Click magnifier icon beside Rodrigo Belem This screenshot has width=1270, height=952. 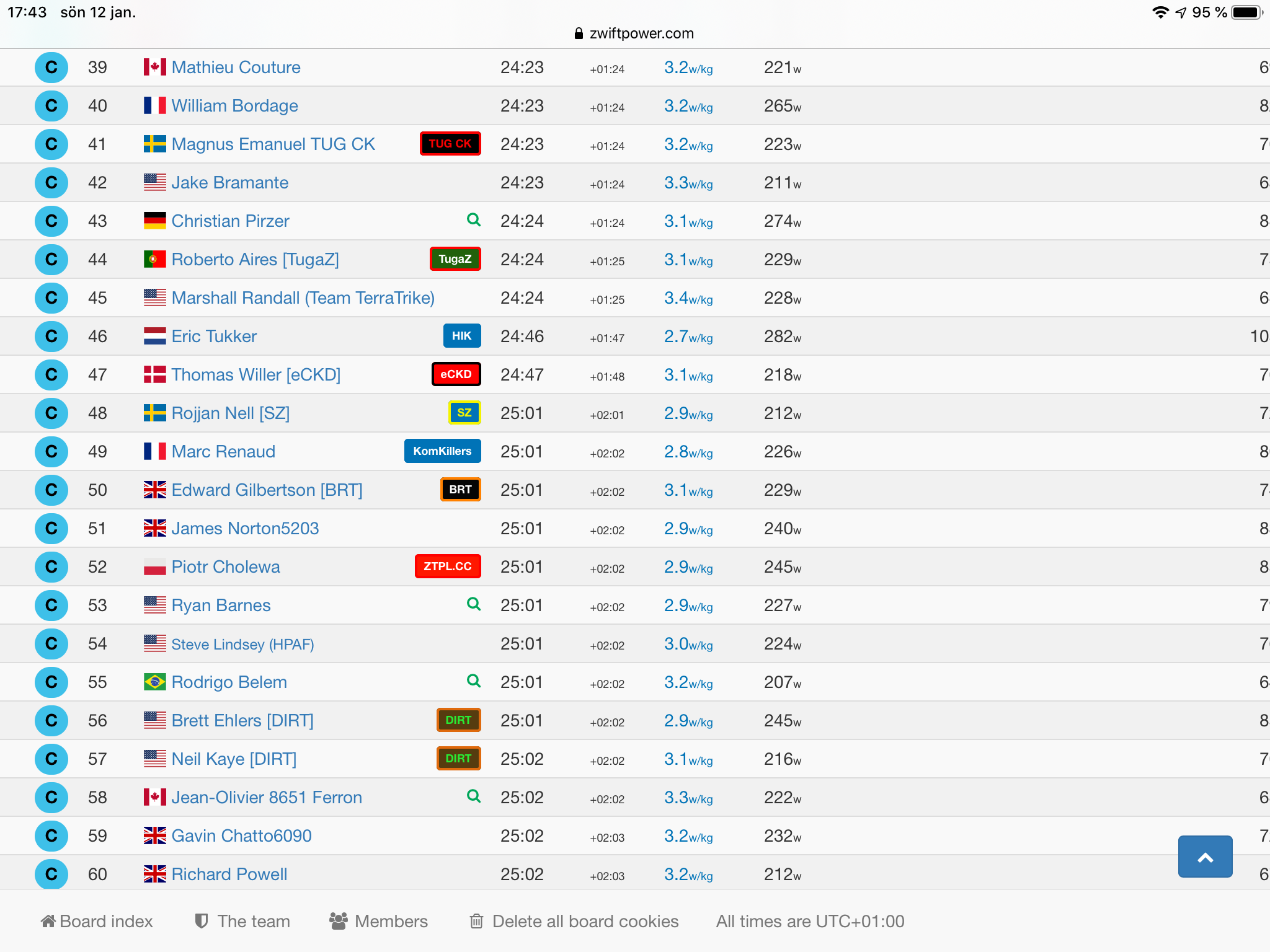[474, 681]
